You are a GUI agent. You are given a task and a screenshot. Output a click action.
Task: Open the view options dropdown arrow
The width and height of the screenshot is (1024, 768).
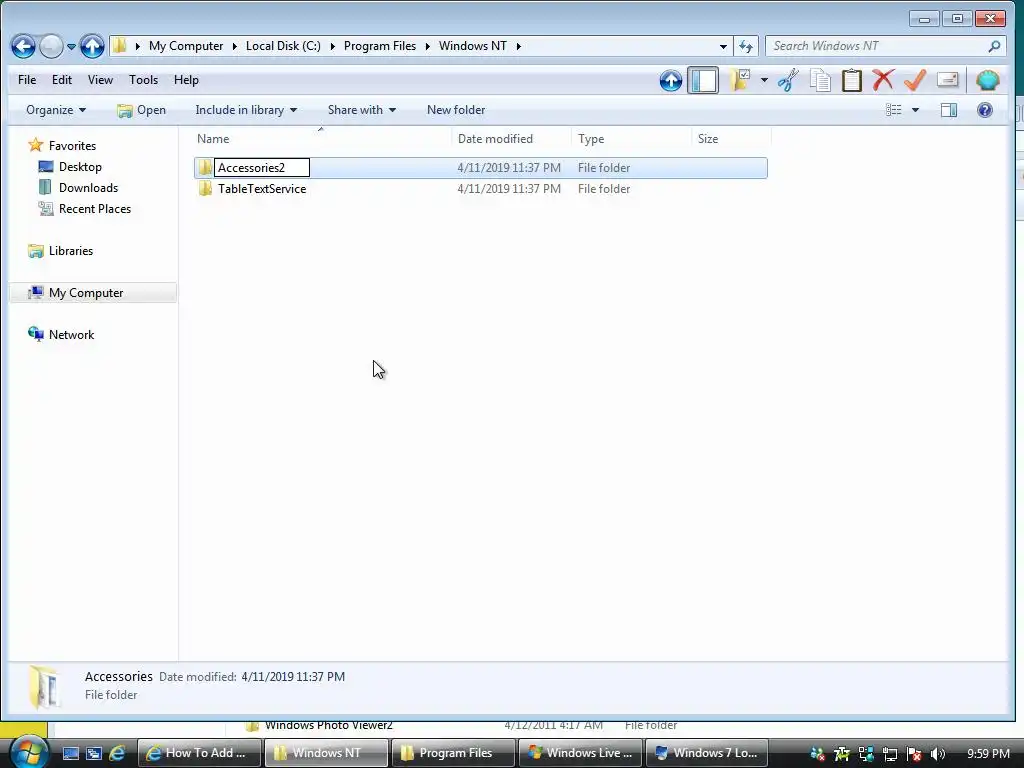coord(915,110)
